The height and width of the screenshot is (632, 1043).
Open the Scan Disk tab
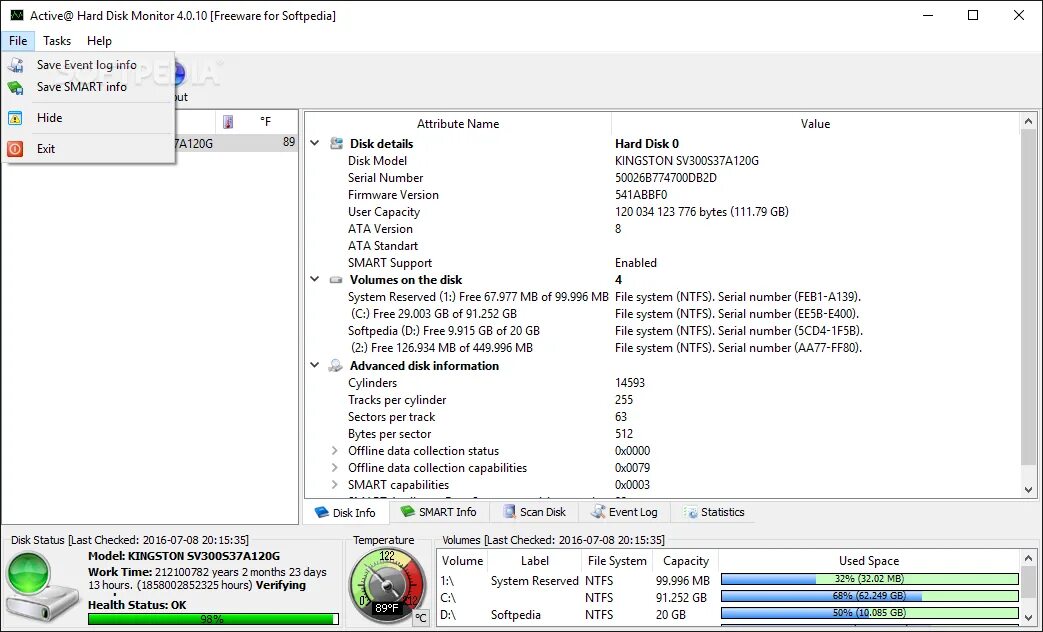[x=535, y=512]
